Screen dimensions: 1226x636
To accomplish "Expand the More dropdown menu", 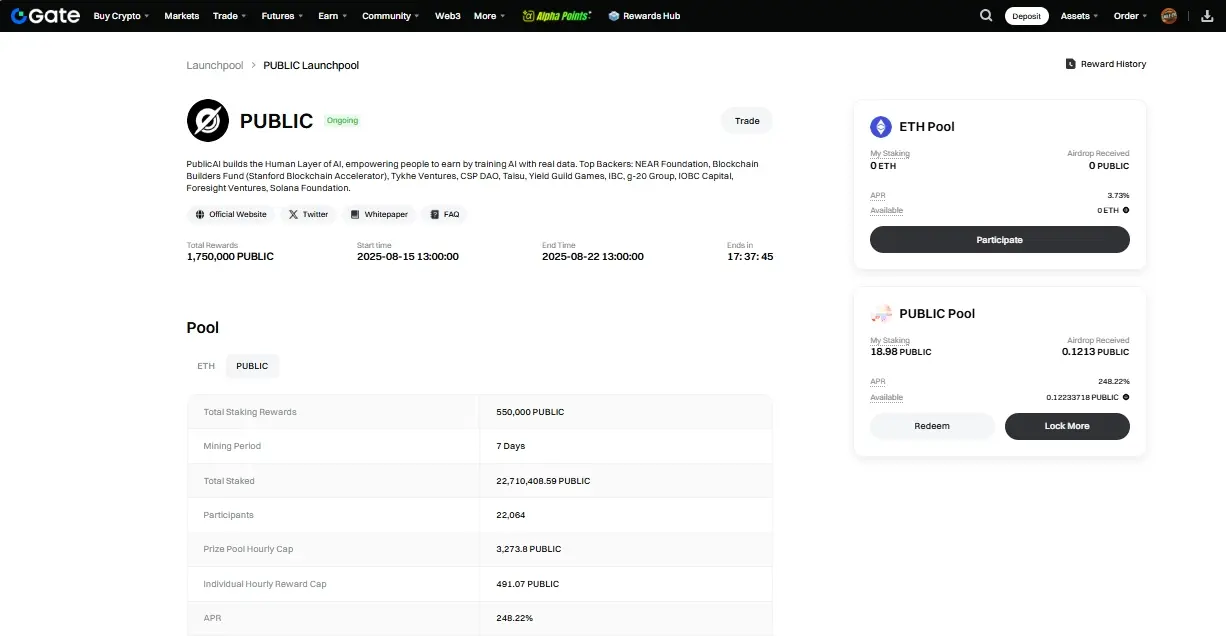I will tap(490, 16).
